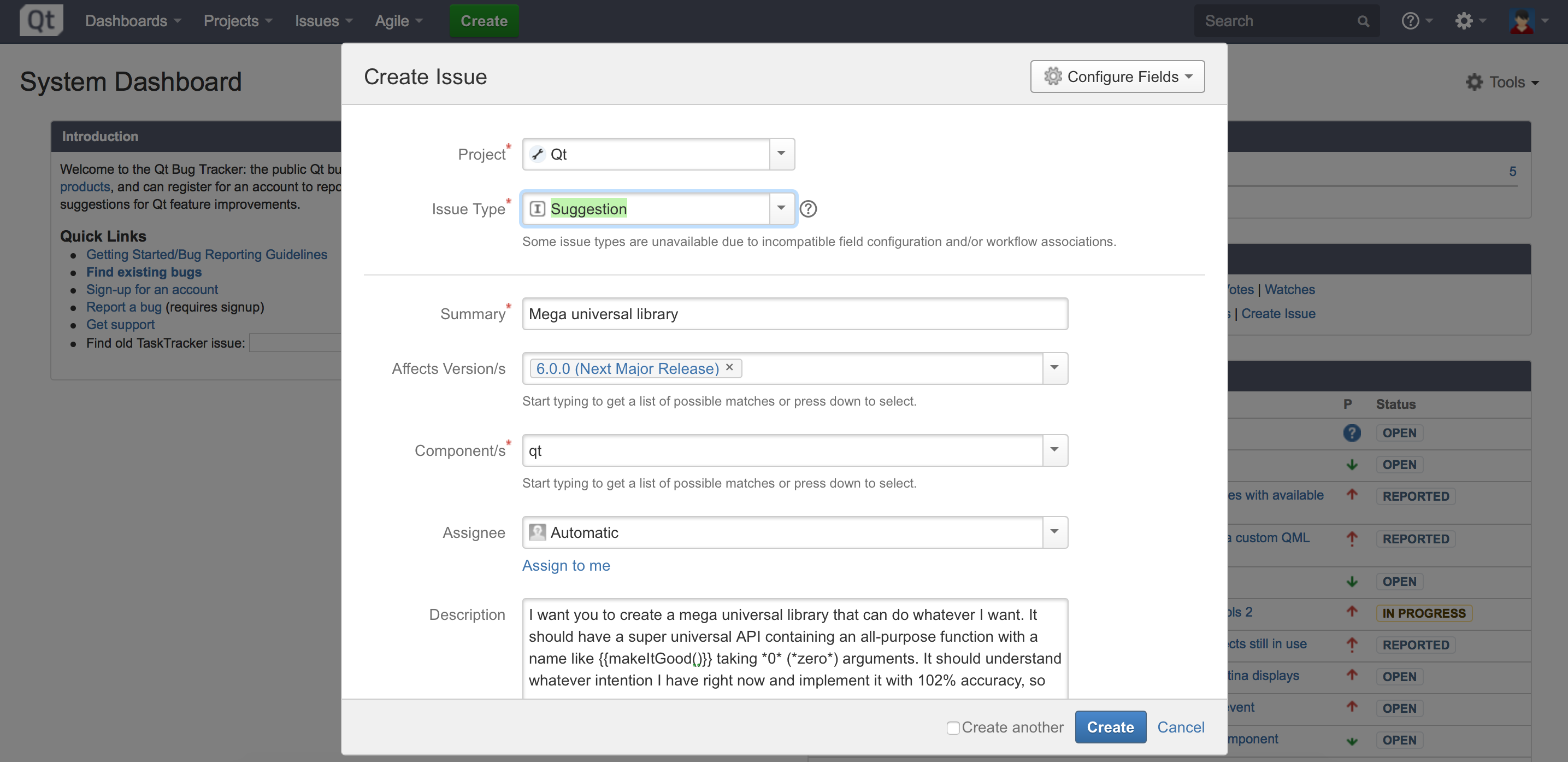Screen dimensions: 1568x762
Task: Open the Issues menu
Action: 323,21
